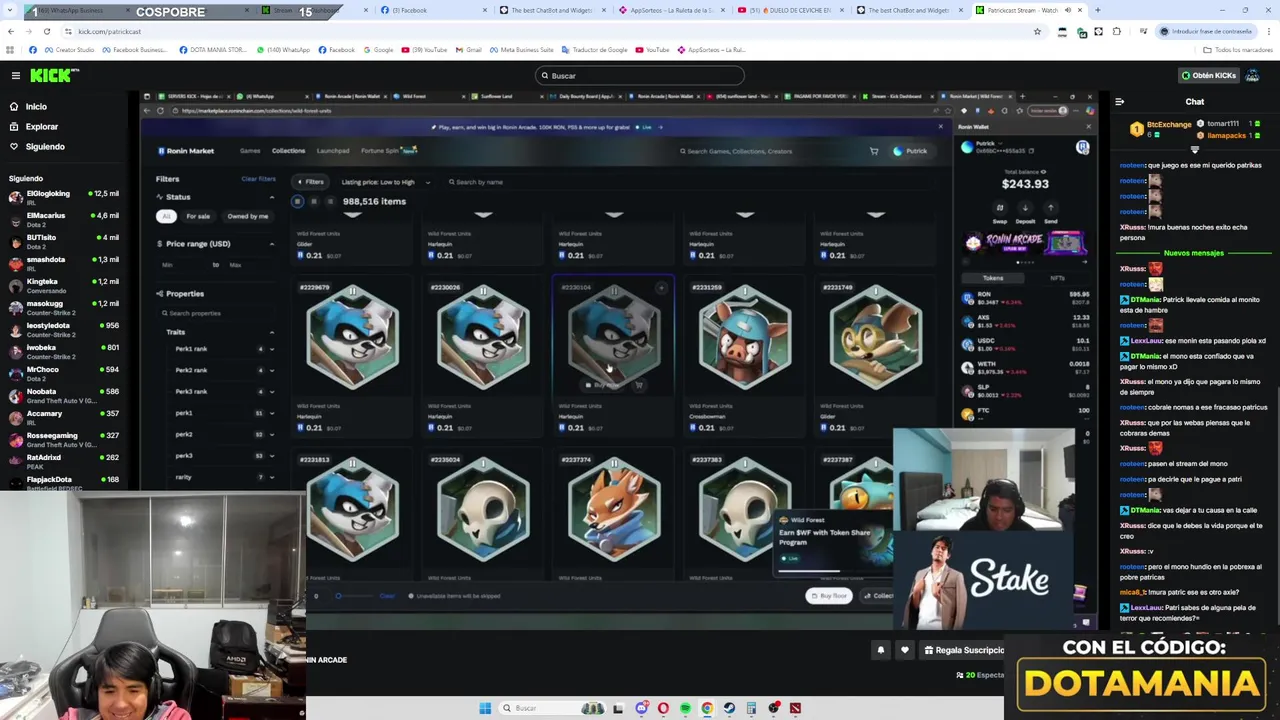Click the notification bell under the stream
1280x720 pixels.
pyautogui.click(x=881, y=650)
